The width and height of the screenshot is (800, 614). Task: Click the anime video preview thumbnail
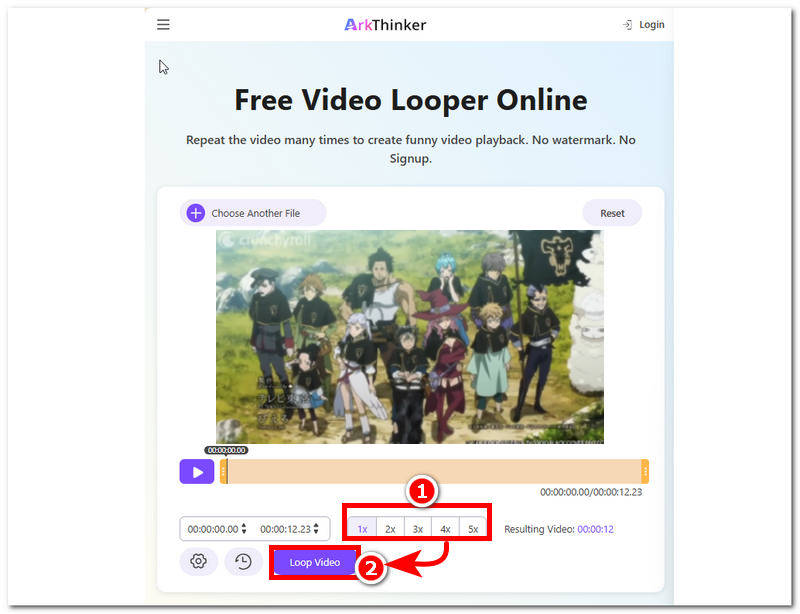click(x=410, y=337)
